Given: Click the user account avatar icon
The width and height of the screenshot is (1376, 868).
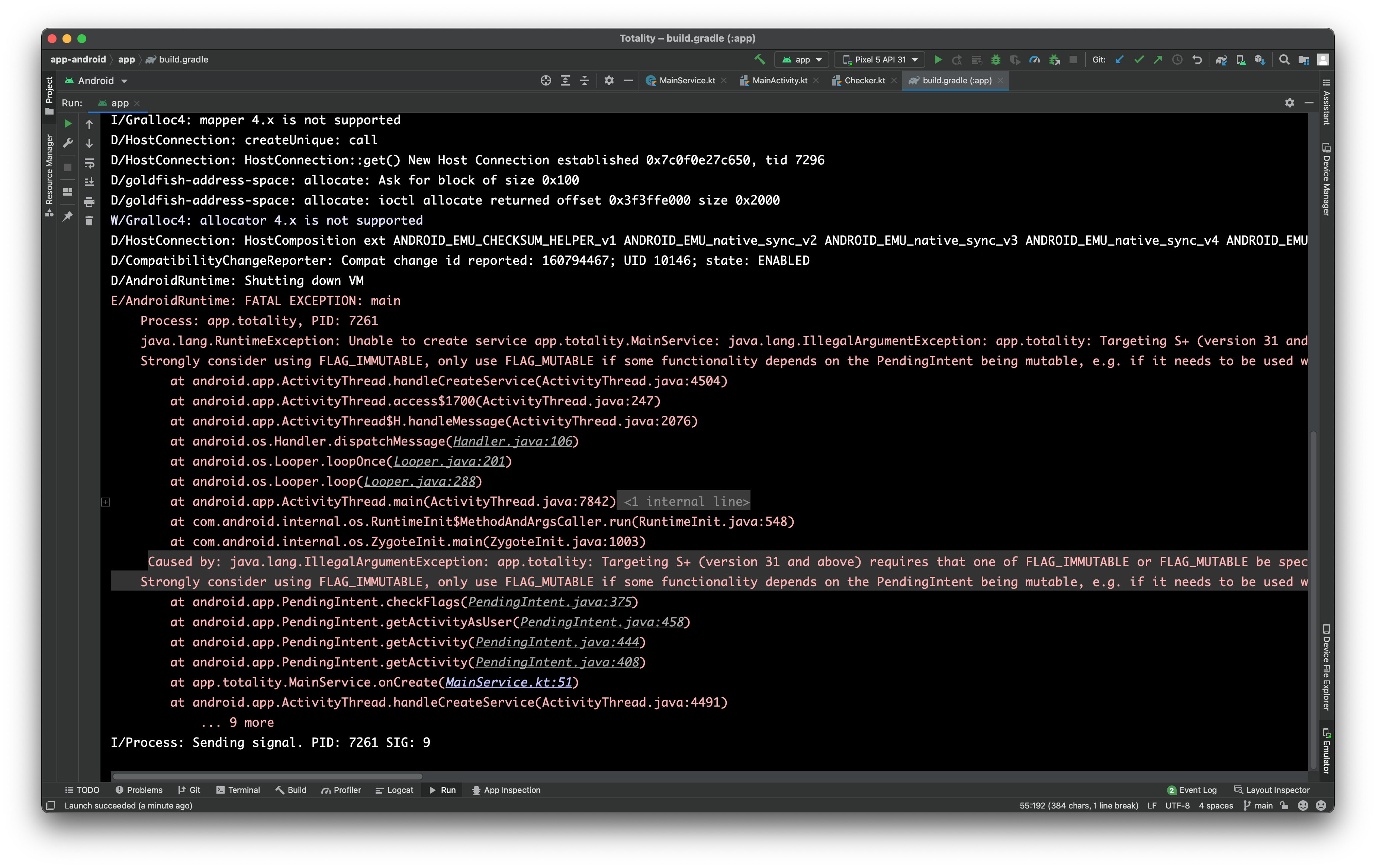Looking at the screenshot, I should point(1323,60).
